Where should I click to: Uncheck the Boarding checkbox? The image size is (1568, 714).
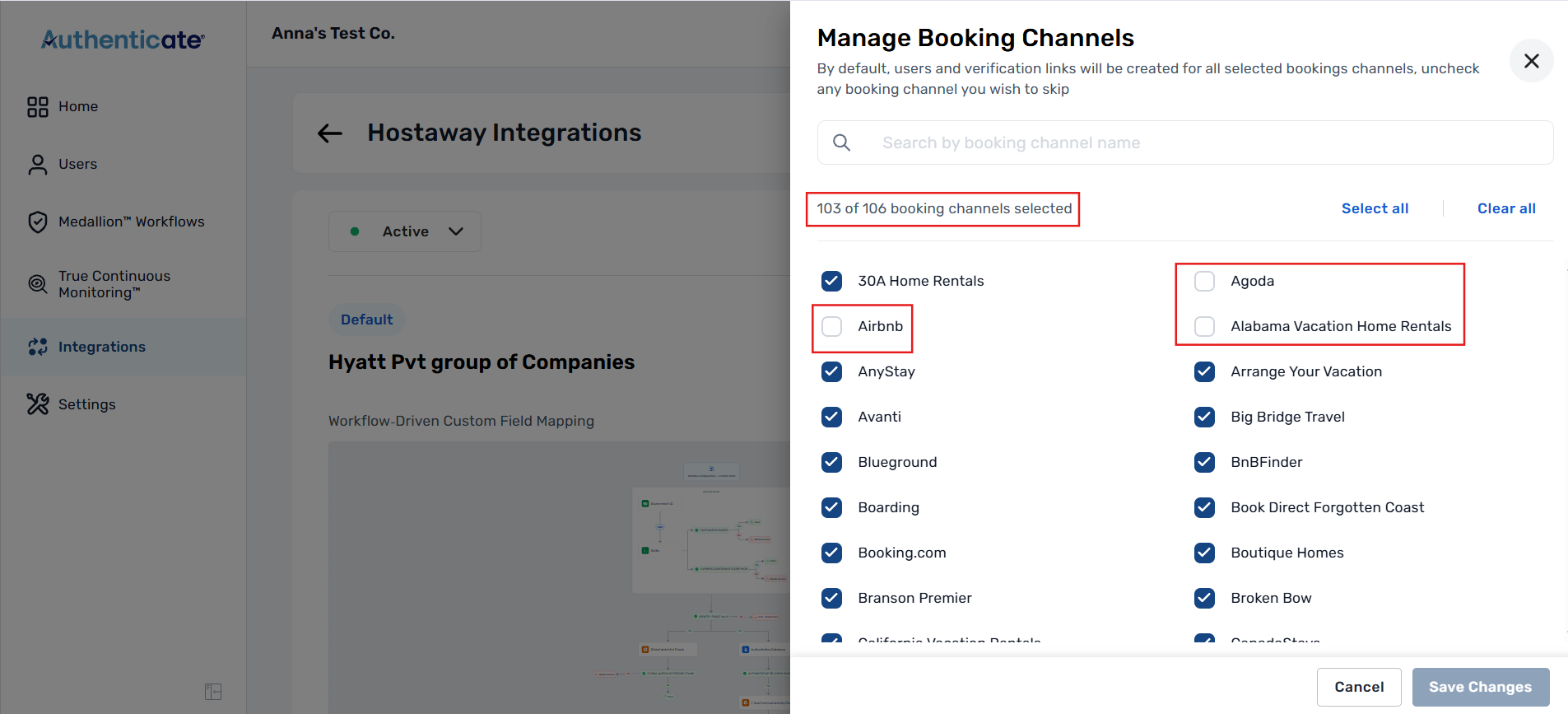pyautogui.click(x=831, y=507)
